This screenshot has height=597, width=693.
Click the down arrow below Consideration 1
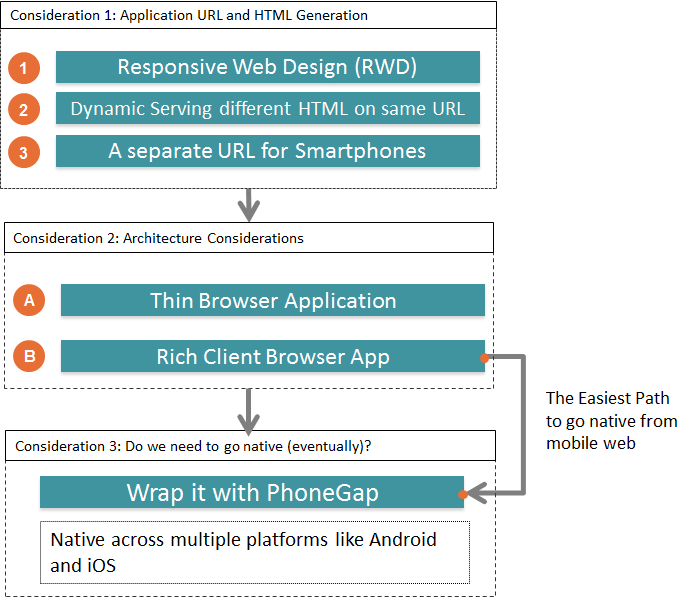(246, 205)
